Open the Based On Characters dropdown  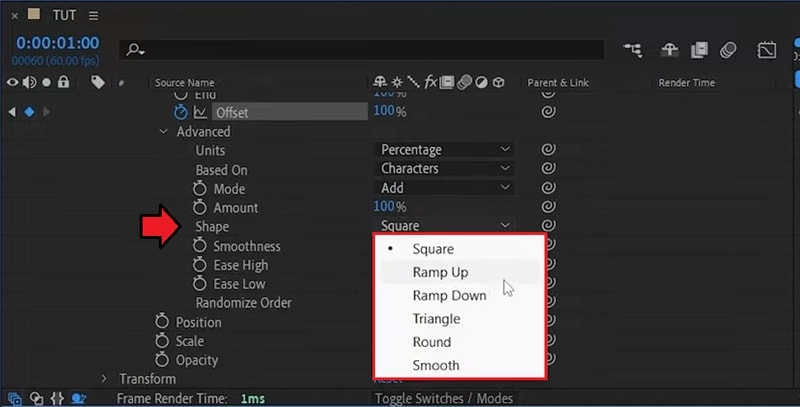[x=444, y=169]
